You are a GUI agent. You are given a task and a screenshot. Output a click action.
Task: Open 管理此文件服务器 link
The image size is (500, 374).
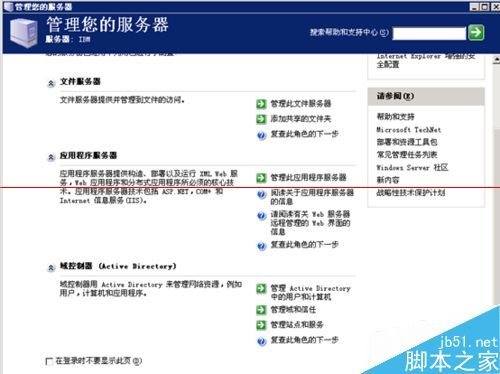pyautogui.click(x=301, y=104)
